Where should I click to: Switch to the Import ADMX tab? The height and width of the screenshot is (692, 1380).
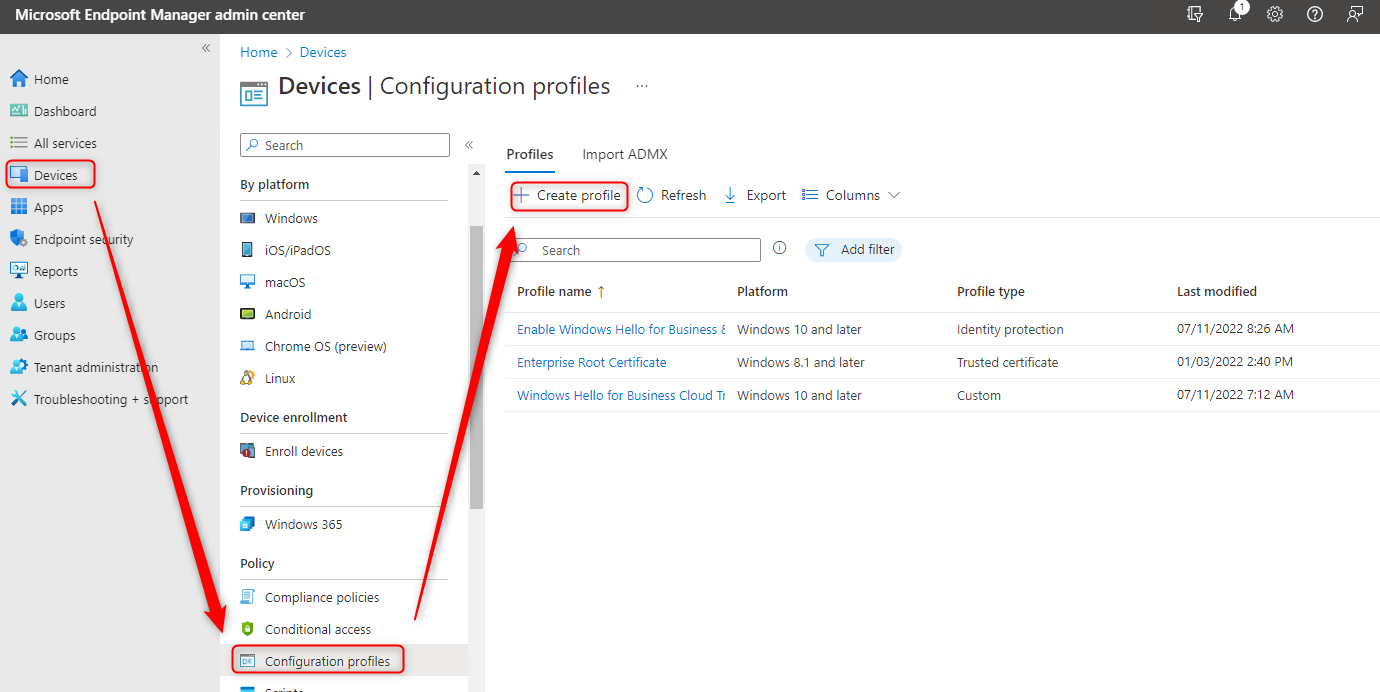coord(624,154)
